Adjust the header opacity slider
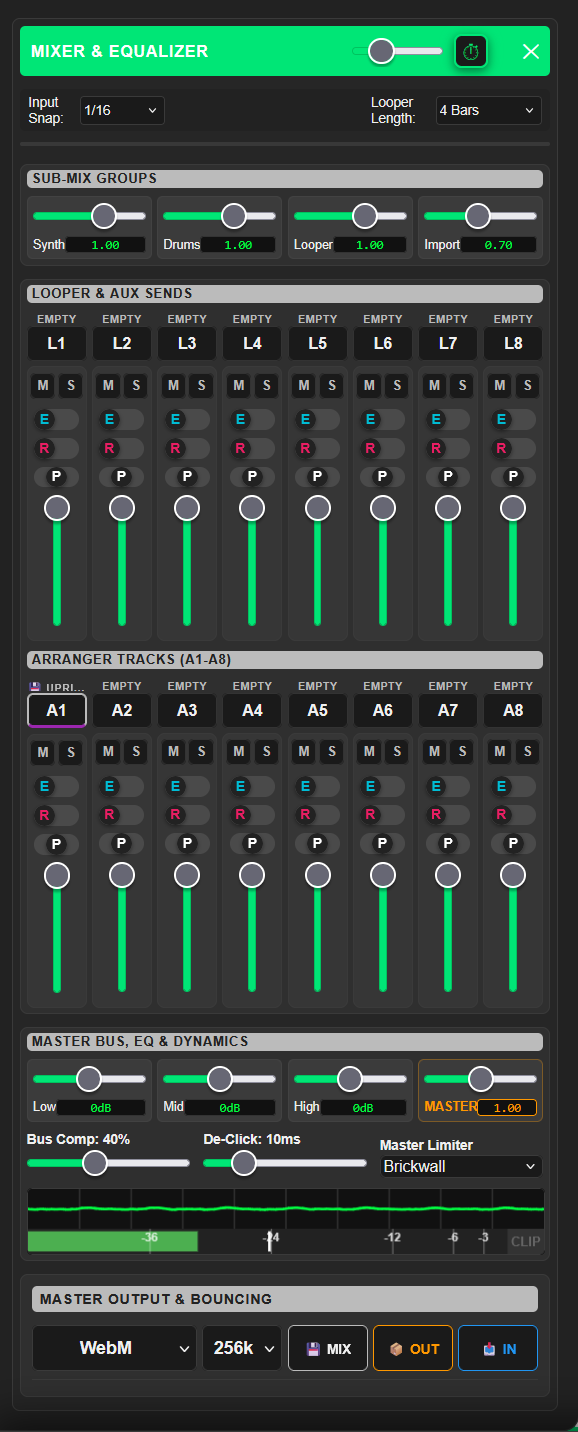 click(x=397, y=51)
